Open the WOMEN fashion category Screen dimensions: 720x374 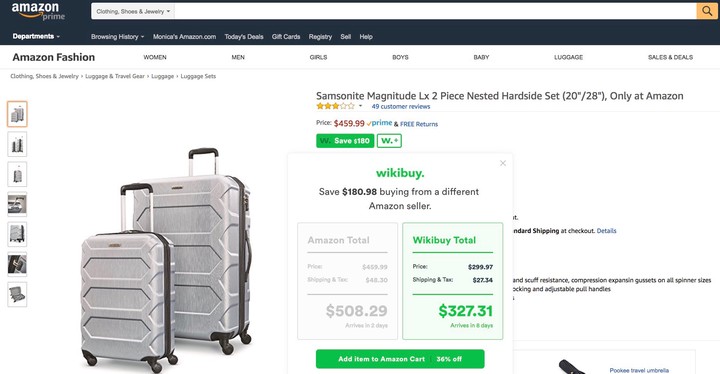tap(155, 57)
